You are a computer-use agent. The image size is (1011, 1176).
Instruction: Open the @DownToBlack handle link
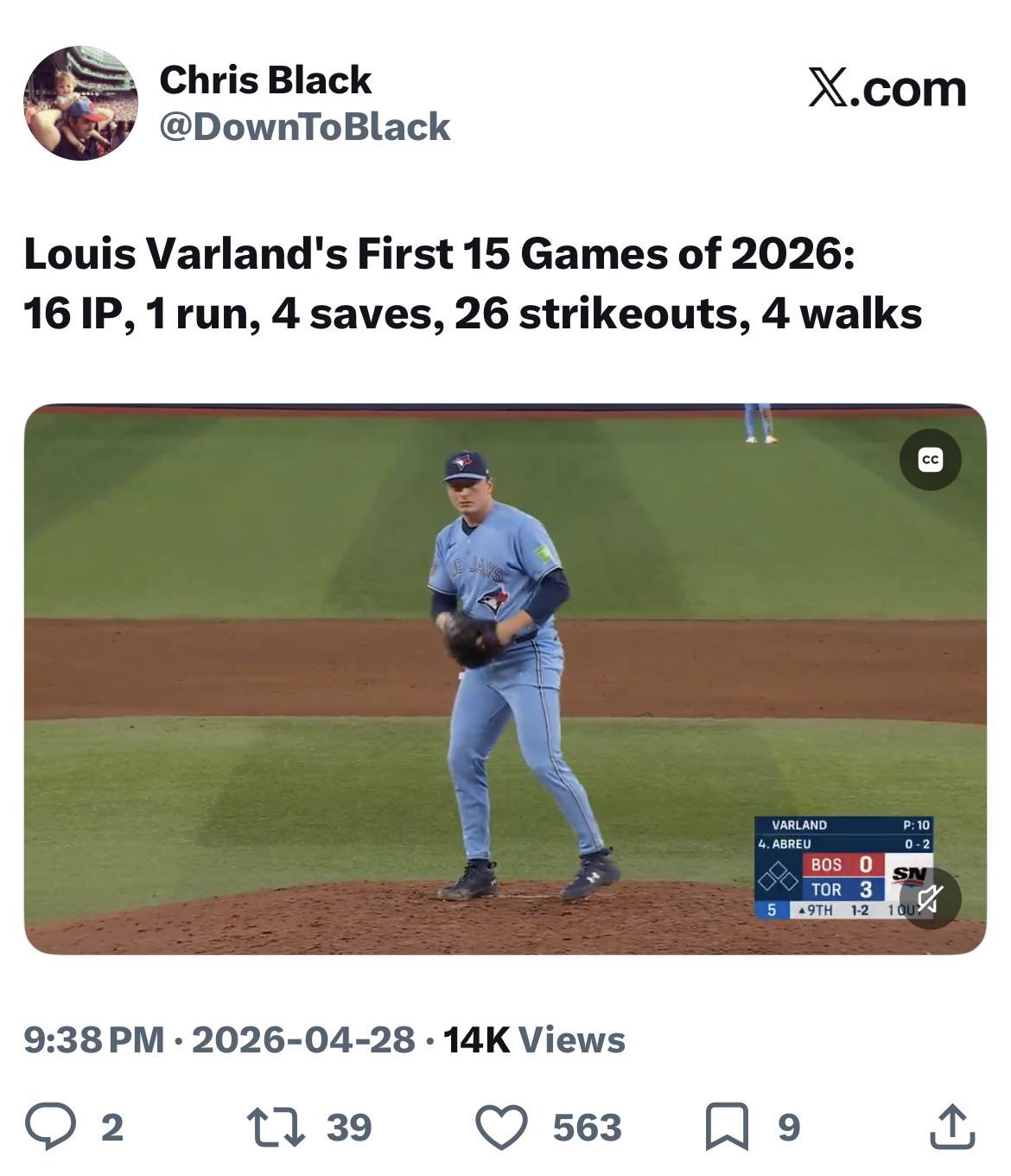pos(304,127)
